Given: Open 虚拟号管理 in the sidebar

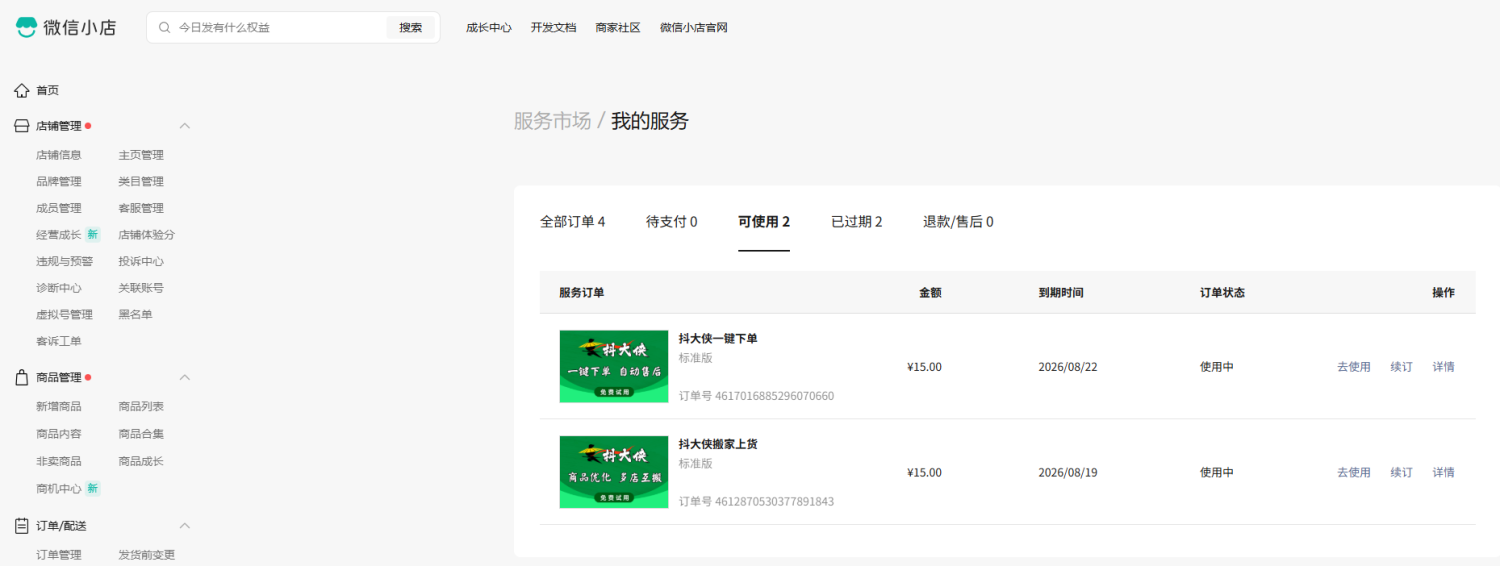Looking at the screenshot, I should click(x=64, y=314).
